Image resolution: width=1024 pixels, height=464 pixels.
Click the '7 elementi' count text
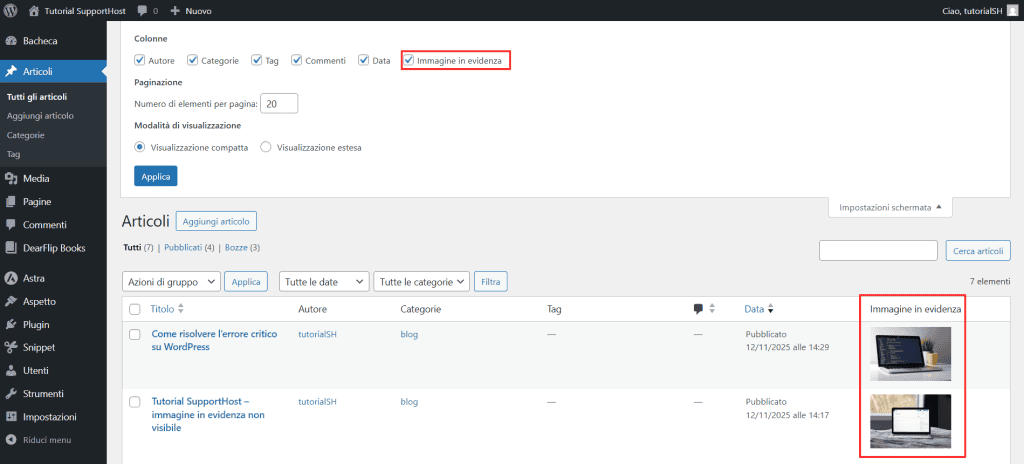(x=990, y=282)
